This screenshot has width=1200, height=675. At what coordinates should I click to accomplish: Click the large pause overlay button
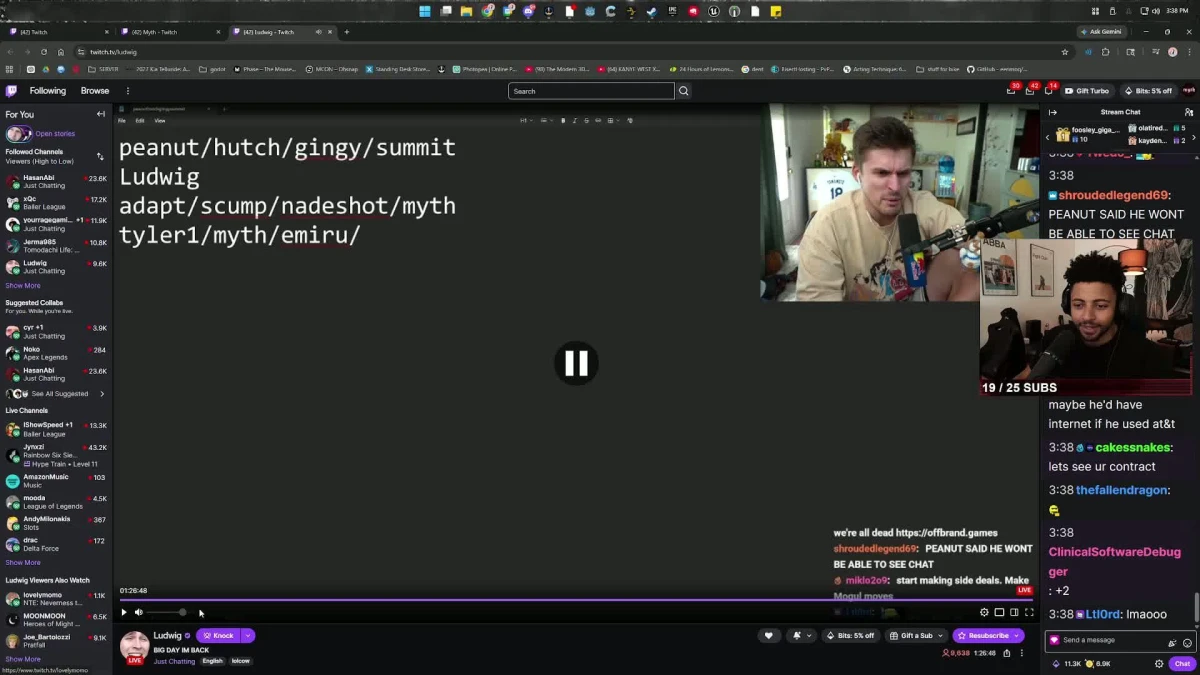click(576, 363)
